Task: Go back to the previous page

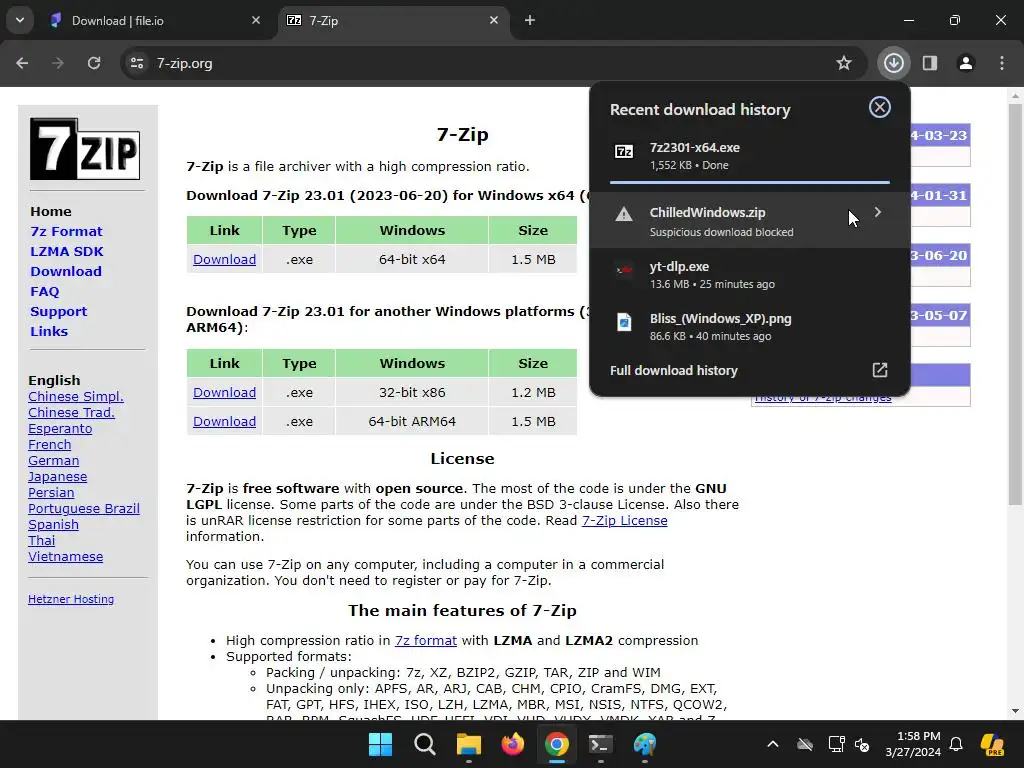Action: [22, 63]
